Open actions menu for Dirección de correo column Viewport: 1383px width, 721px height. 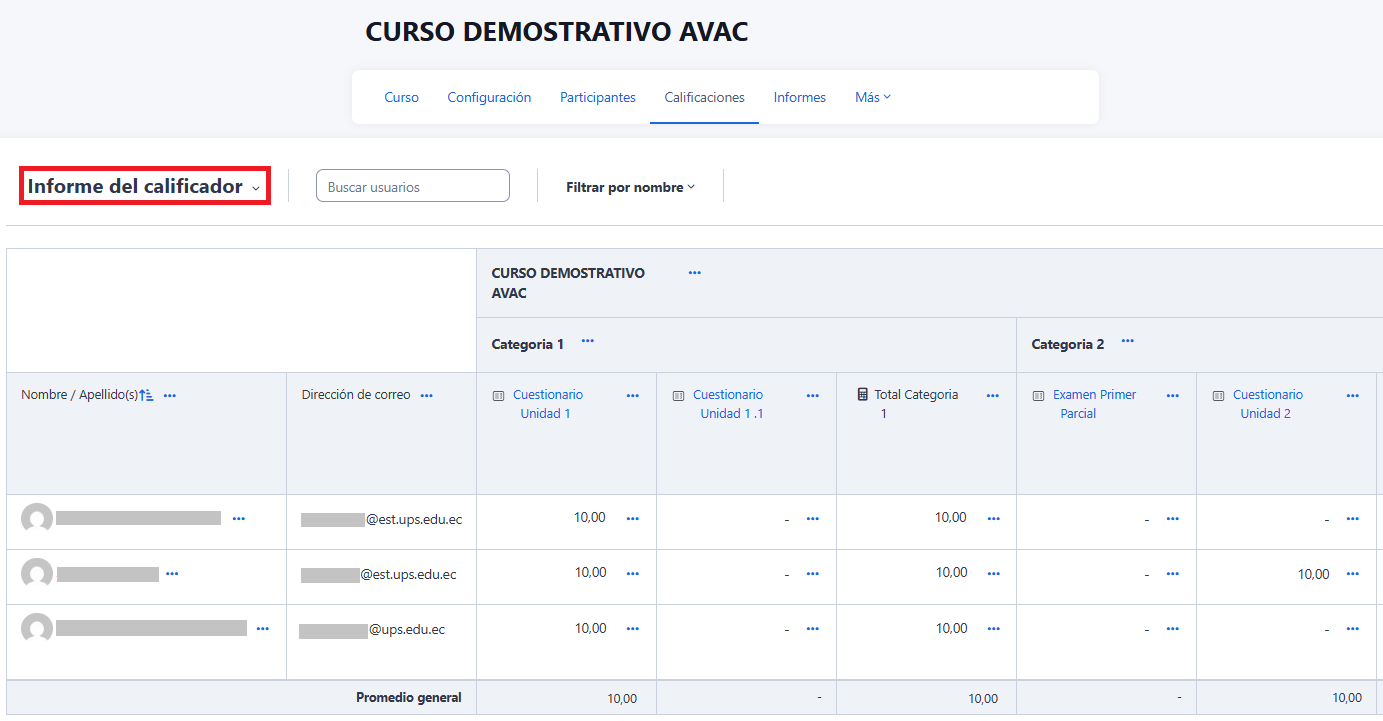pyautogui.click(x=427, y=396)
